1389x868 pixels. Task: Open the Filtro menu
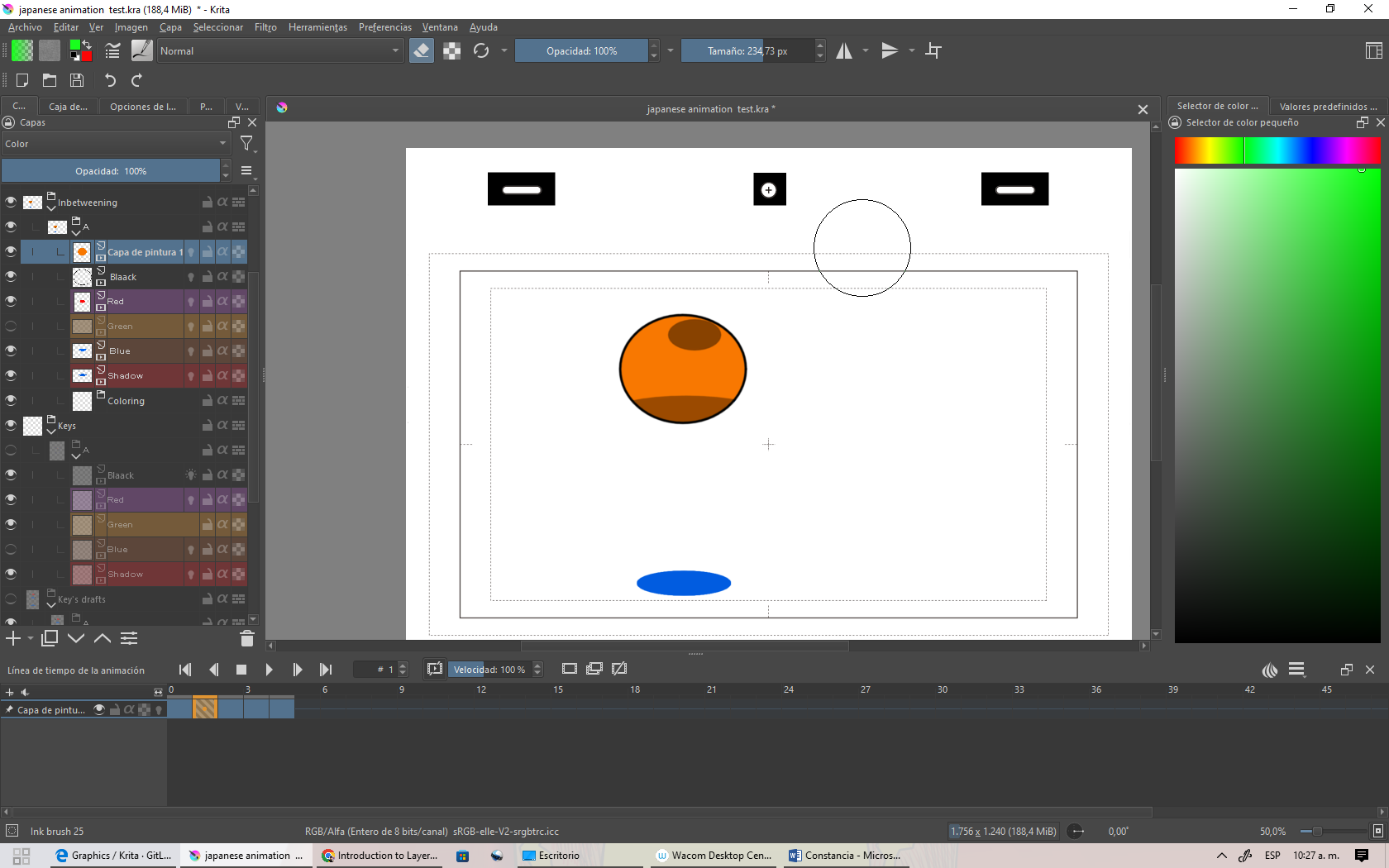point(265,27)
